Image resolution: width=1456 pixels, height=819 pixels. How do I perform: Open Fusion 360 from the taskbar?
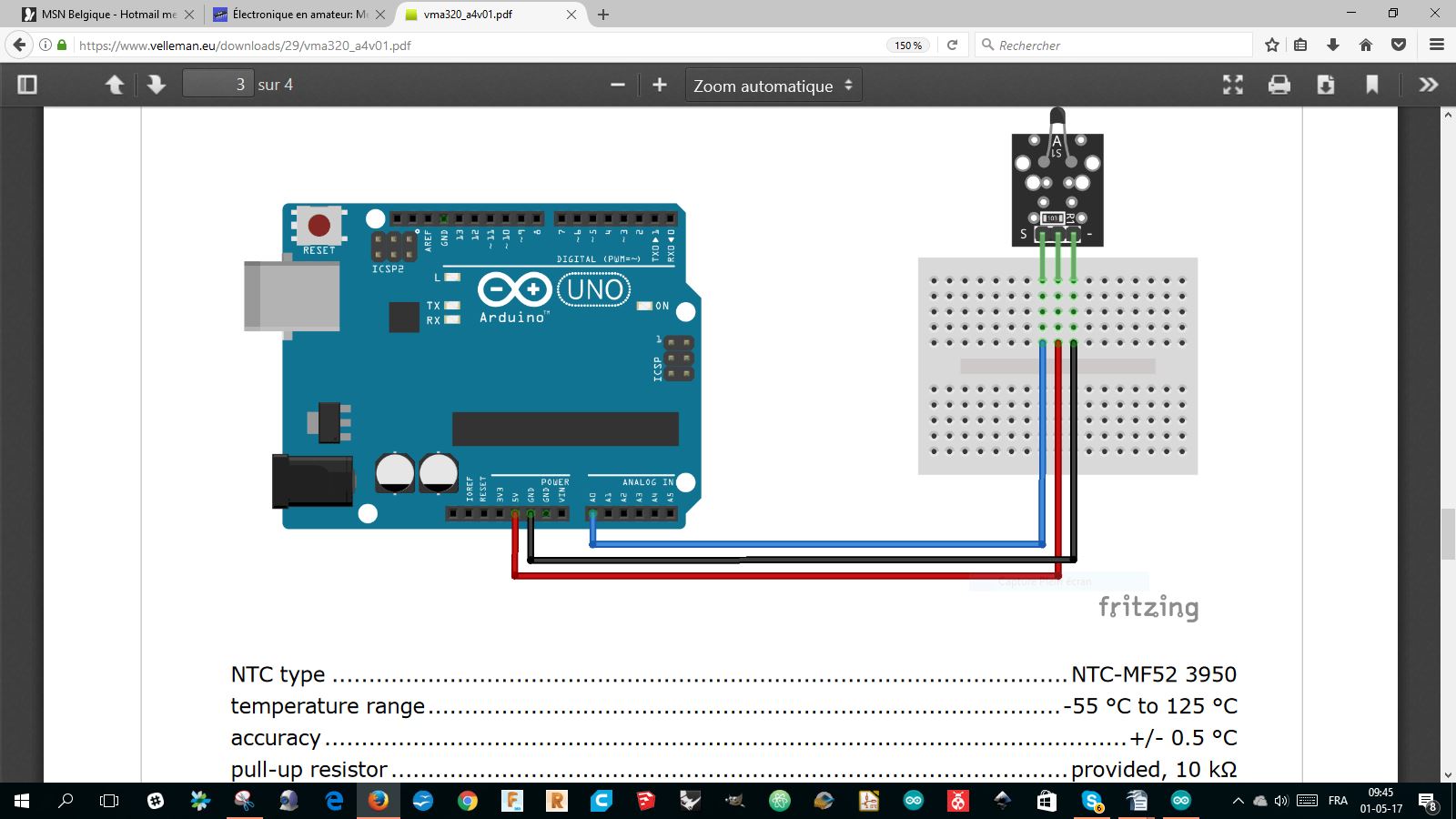coord(512,801)
